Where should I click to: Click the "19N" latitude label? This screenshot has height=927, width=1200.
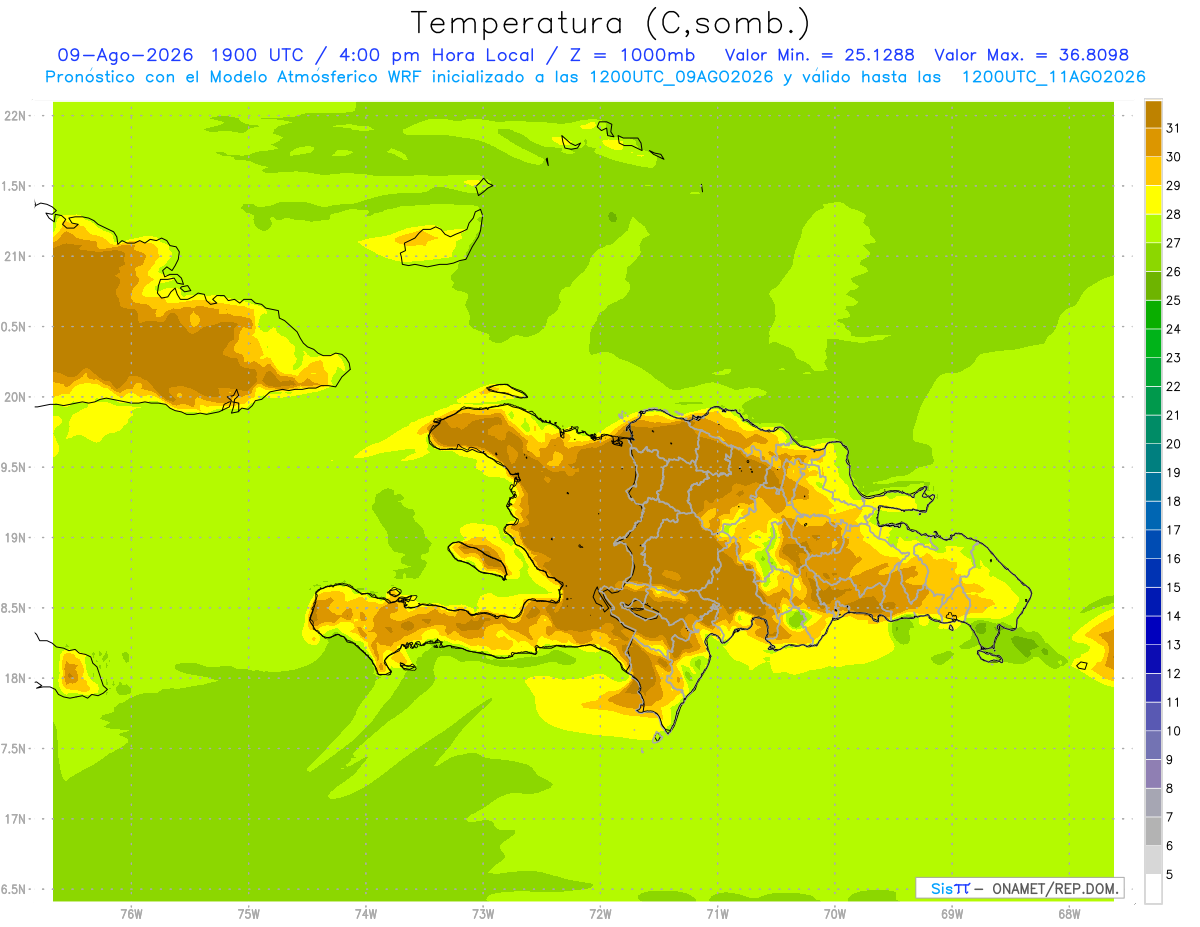[x=15, y=537]
